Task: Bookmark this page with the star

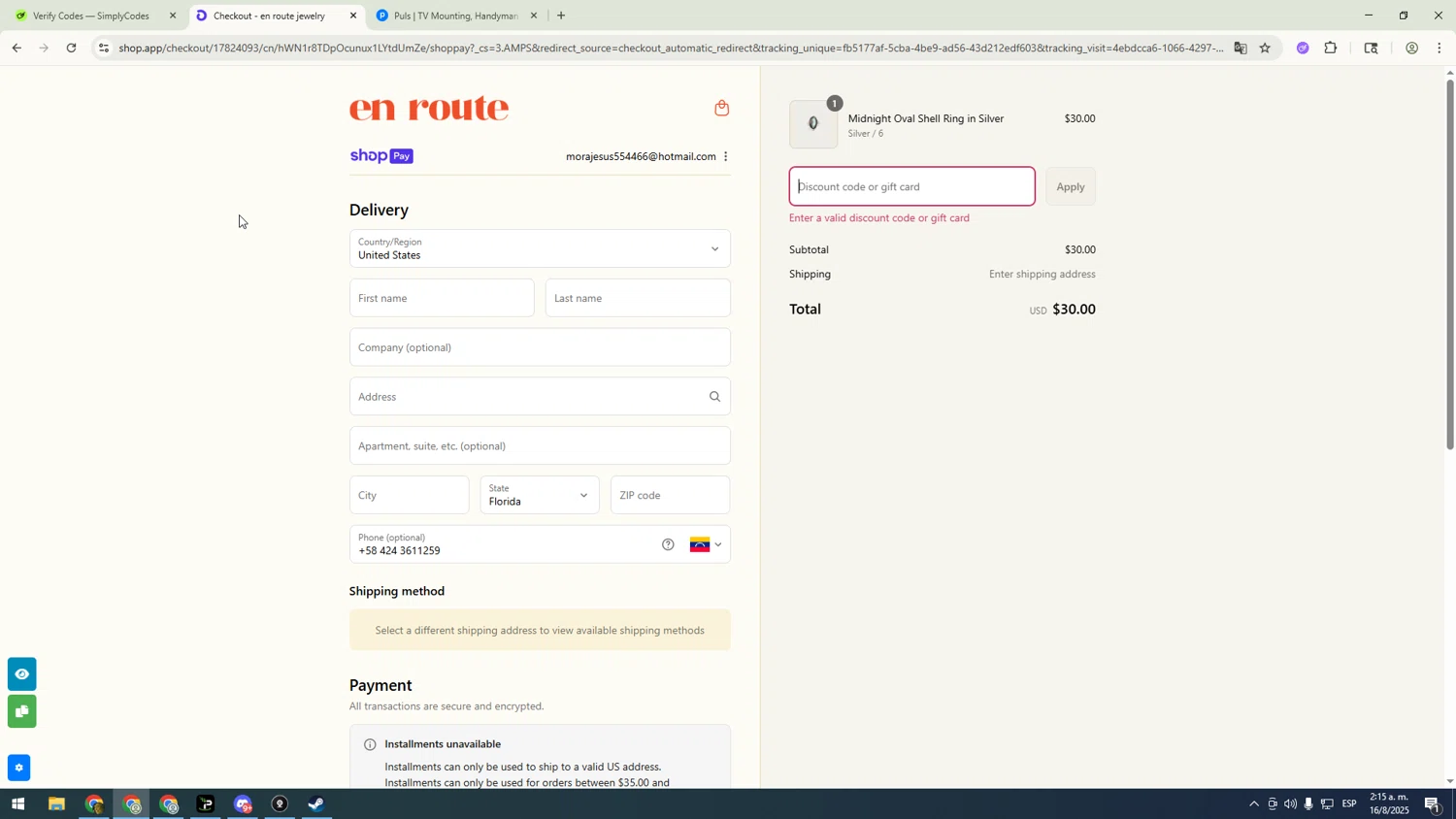Action: (x=1265, y=48)
